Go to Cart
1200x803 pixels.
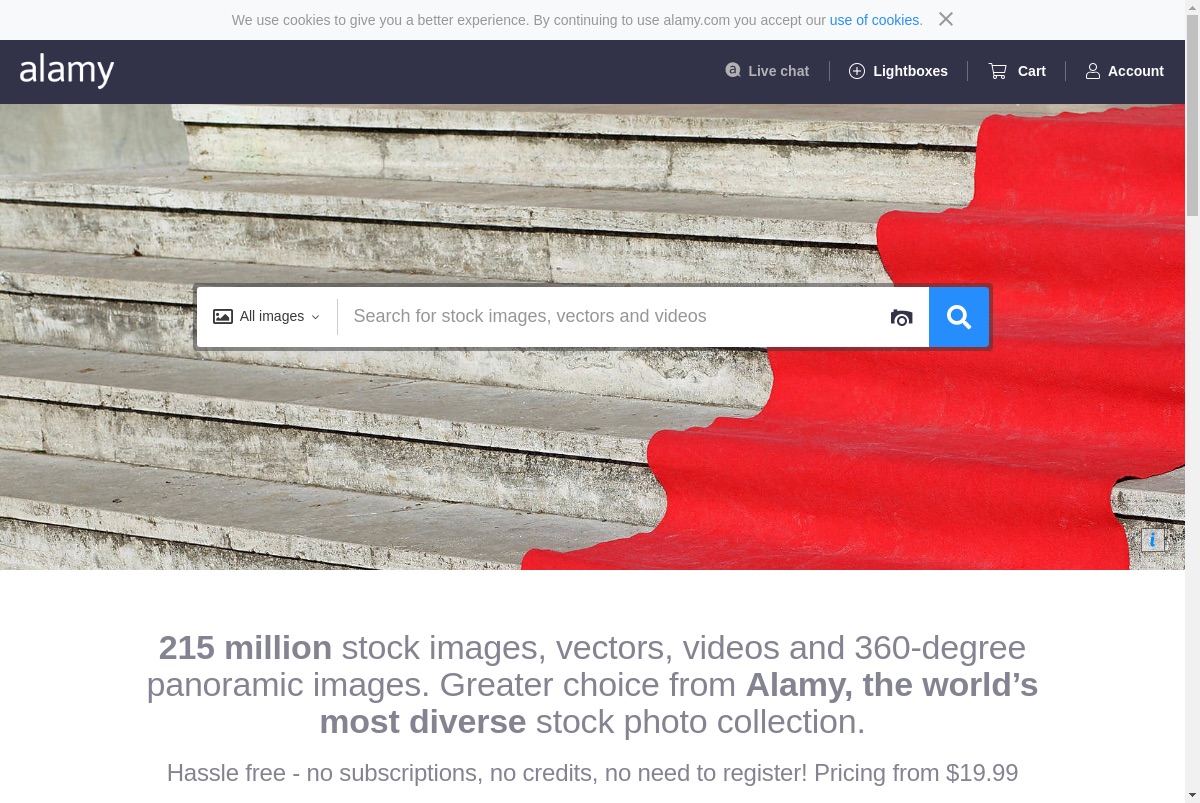click(1017, 71)
